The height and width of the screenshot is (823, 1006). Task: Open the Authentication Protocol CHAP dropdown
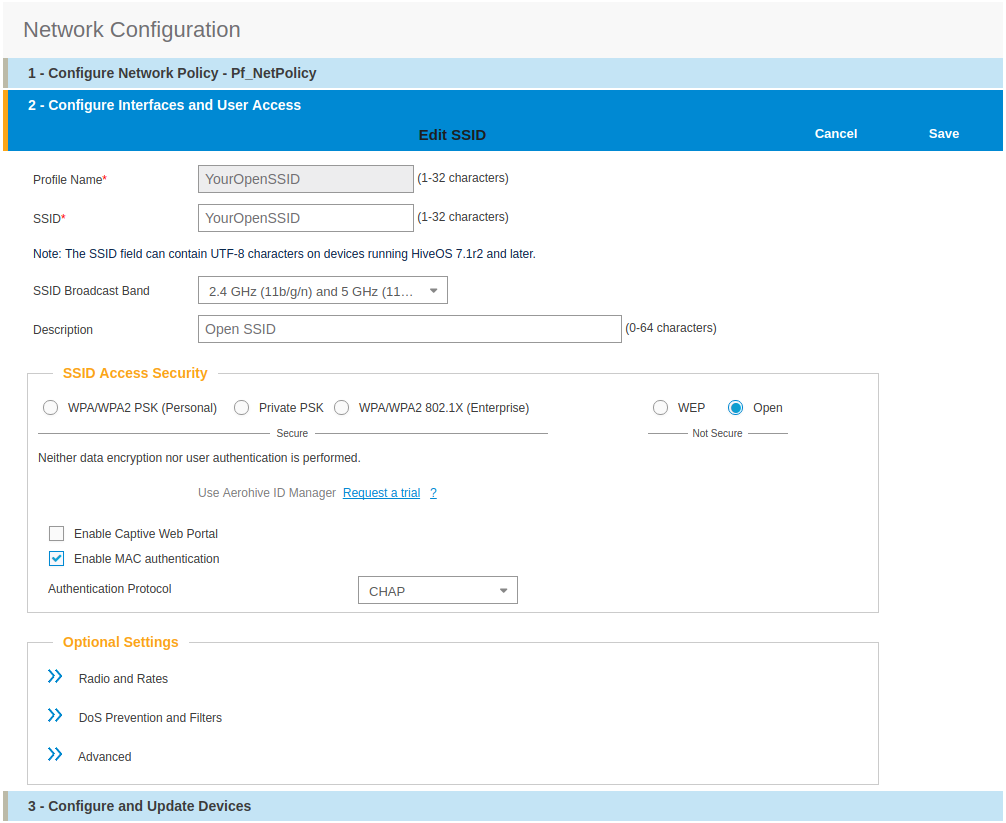click(x=437, y=591)
